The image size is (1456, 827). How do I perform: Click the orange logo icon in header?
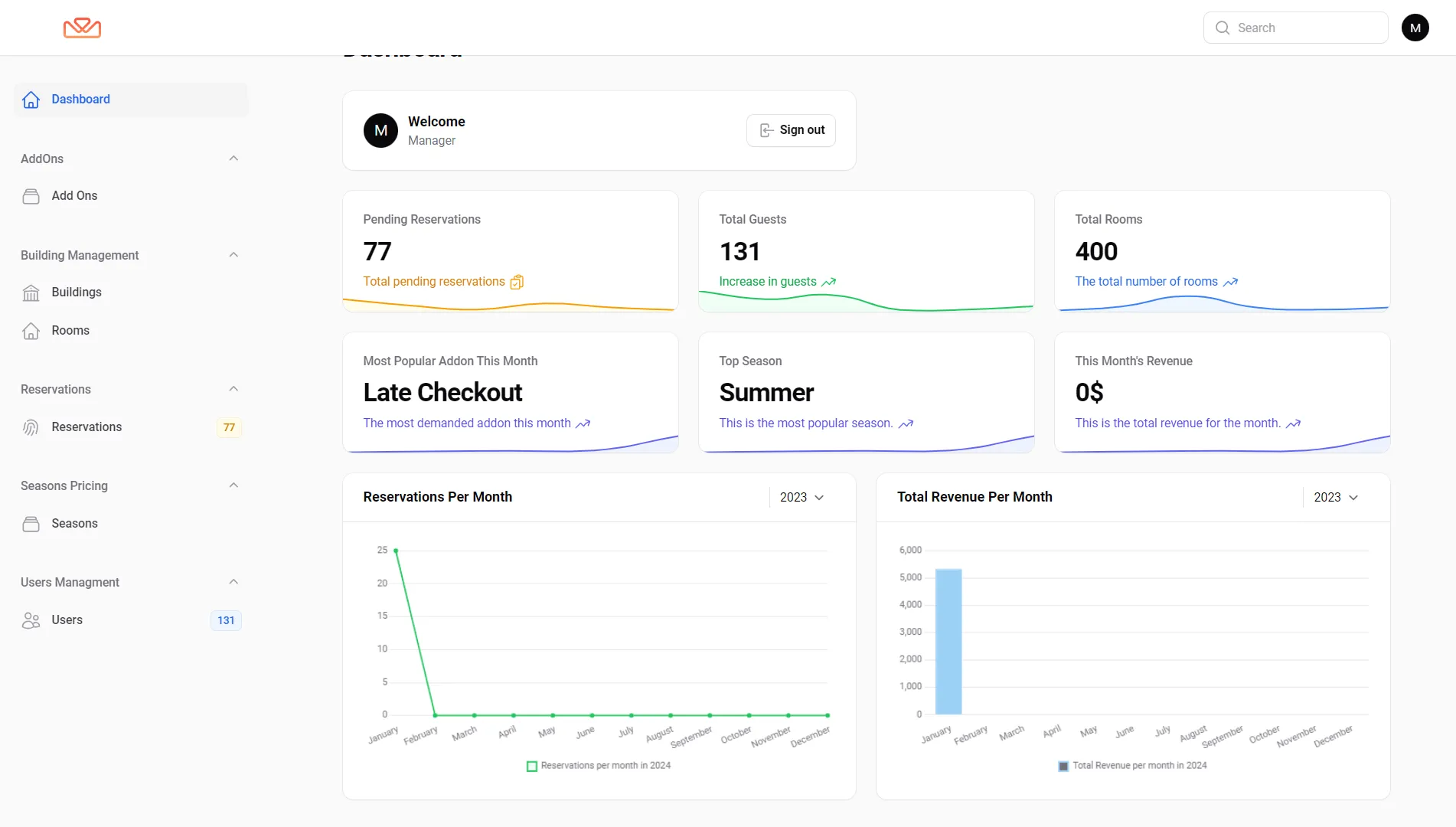point(82,28)
